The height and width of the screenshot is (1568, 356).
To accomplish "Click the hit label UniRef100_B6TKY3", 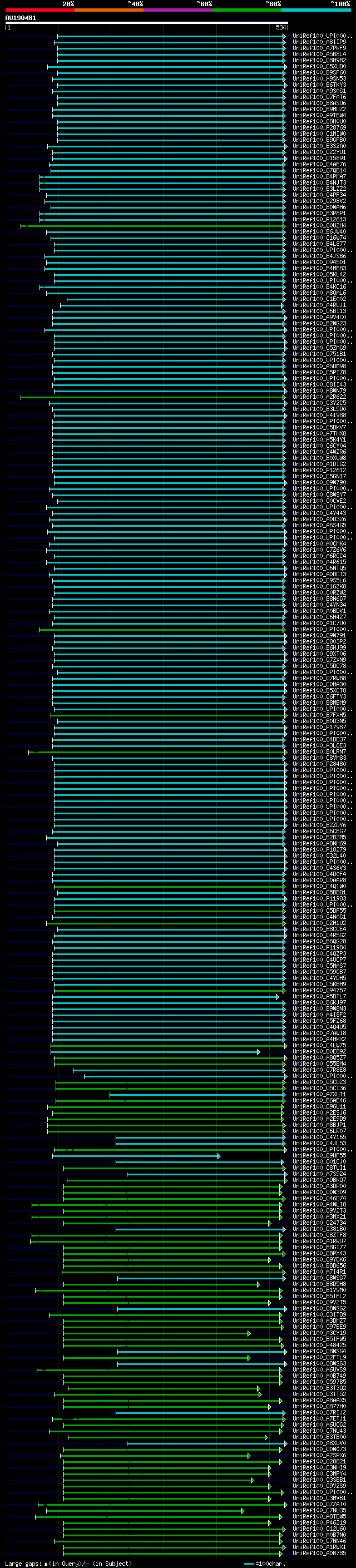I will click(319, 85).
